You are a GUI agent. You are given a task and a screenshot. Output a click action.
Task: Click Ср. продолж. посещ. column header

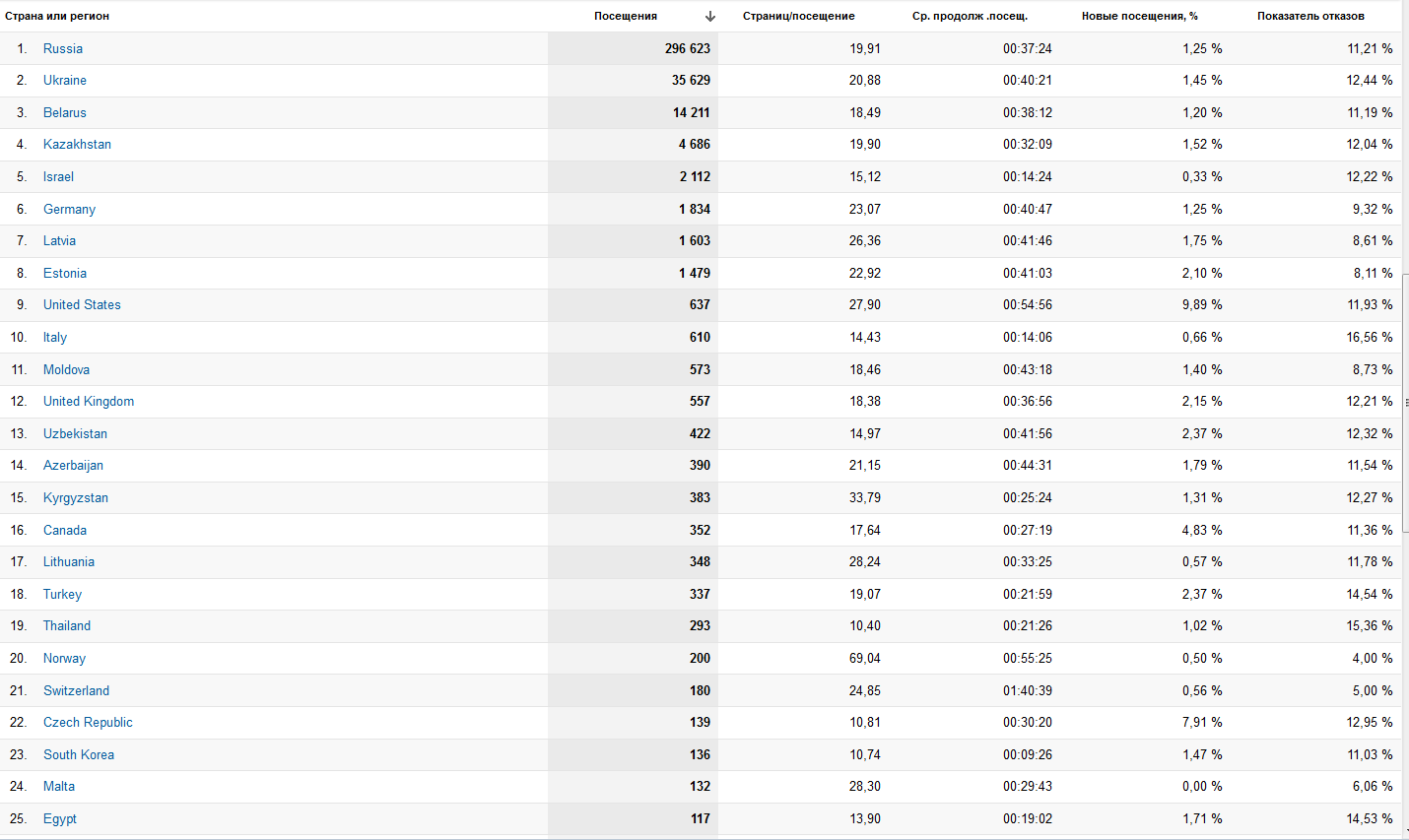click(970, 16)
